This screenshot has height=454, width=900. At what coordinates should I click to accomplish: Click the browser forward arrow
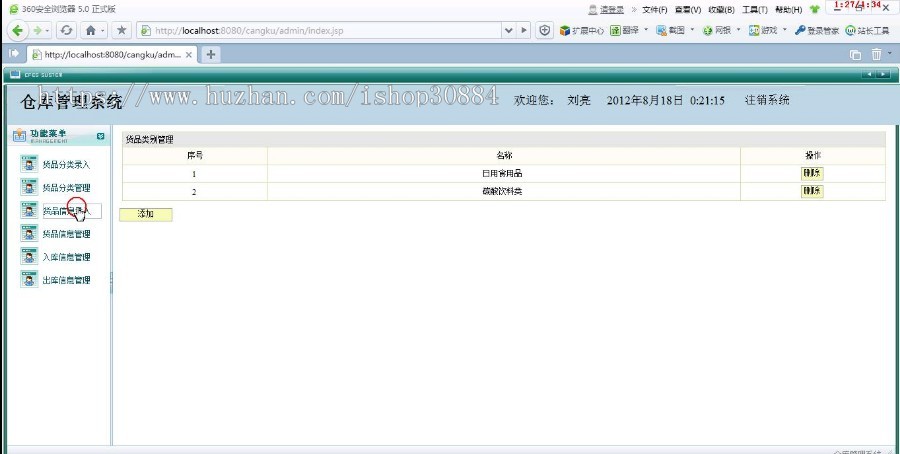coord(37,30)
